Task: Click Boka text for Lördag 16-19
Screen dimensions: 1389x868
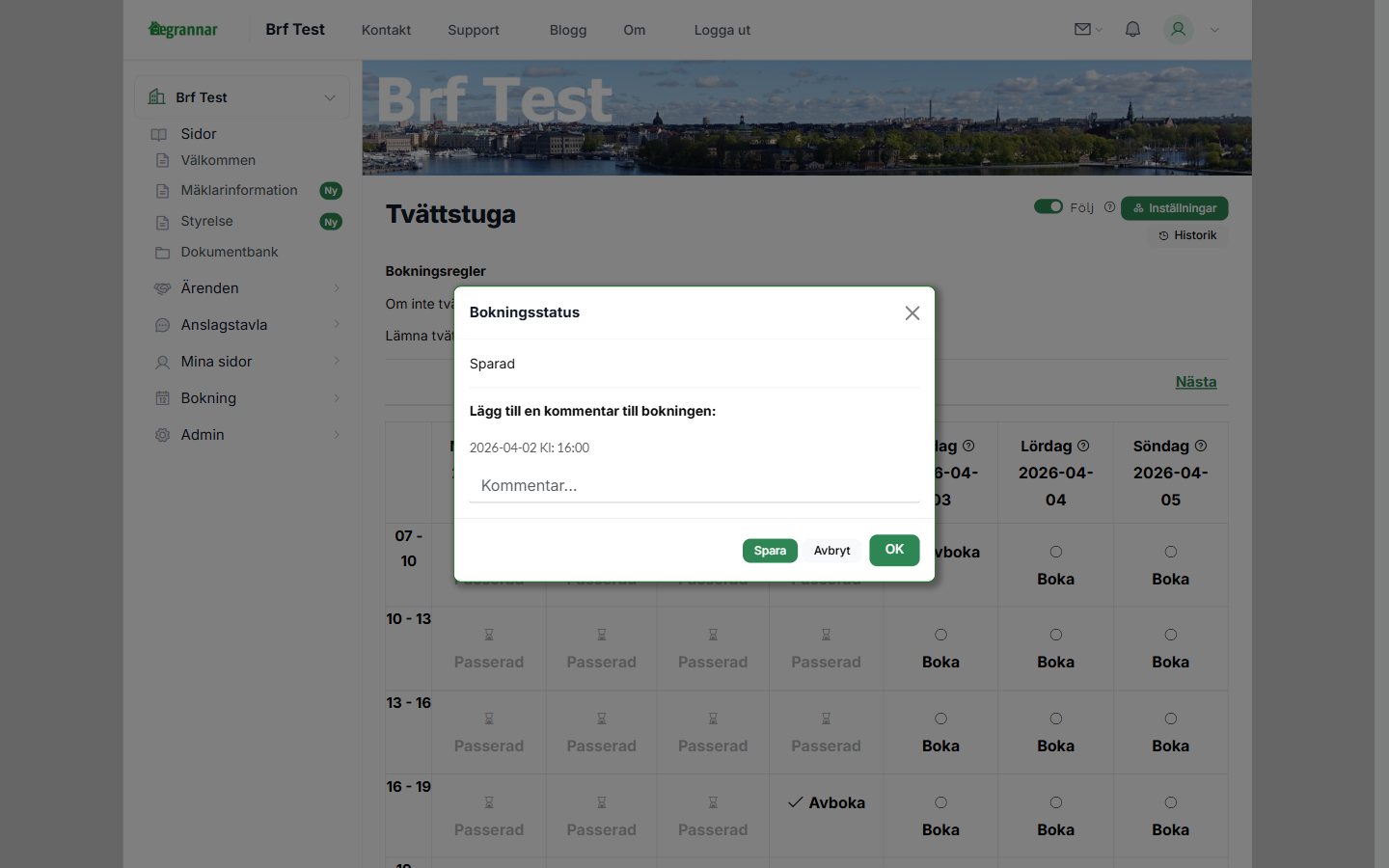Action: (1056, 829)
